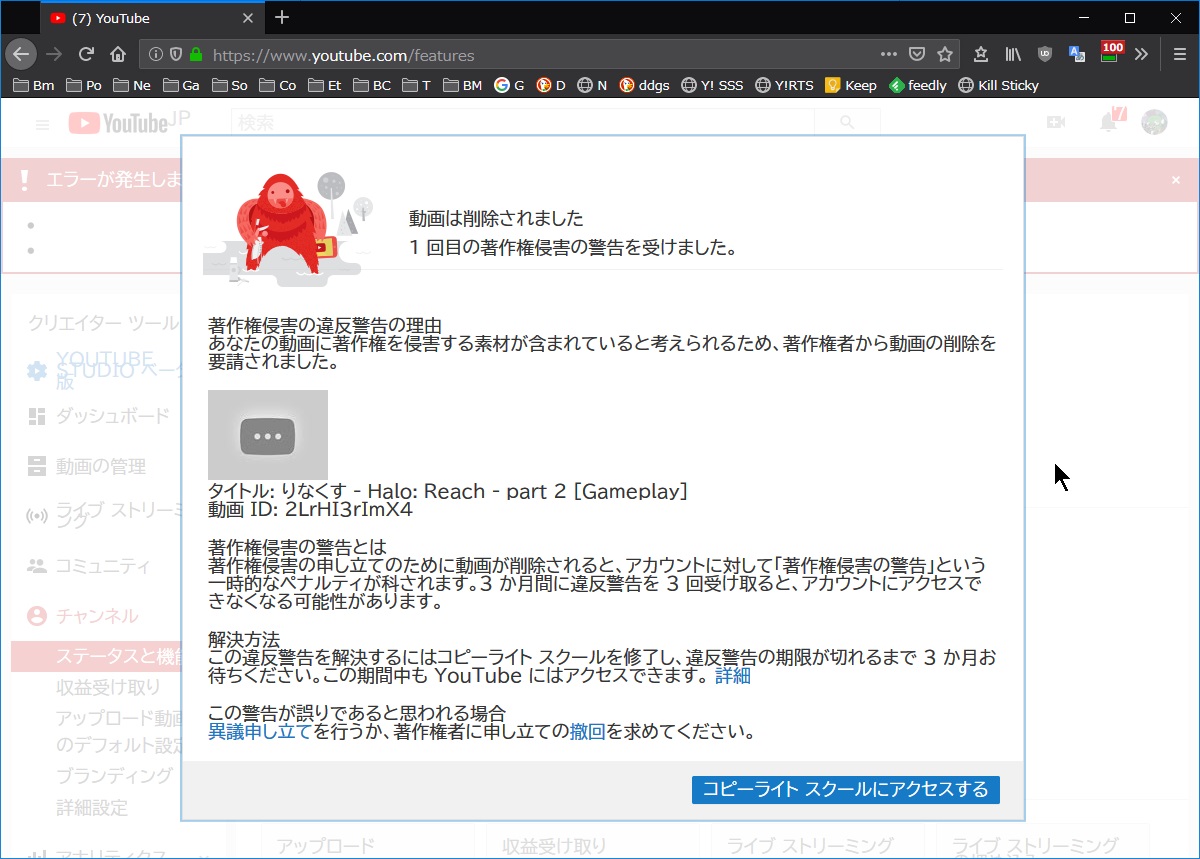This screenshot has height=859, width=1200.
Task: Open the Et bookmarks folder
Action: 324,85
